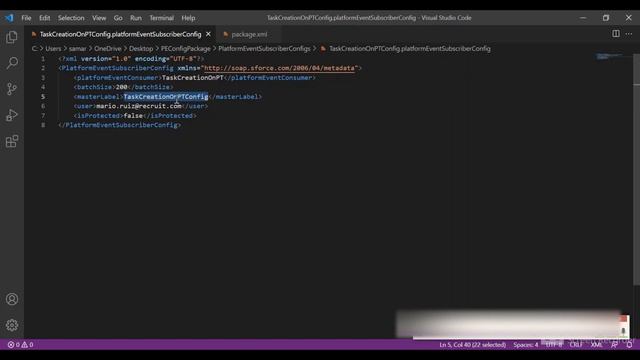Open the editor More Actions ellipsis
The height and width of the screenshot is (360, 640).
[629, 34]
